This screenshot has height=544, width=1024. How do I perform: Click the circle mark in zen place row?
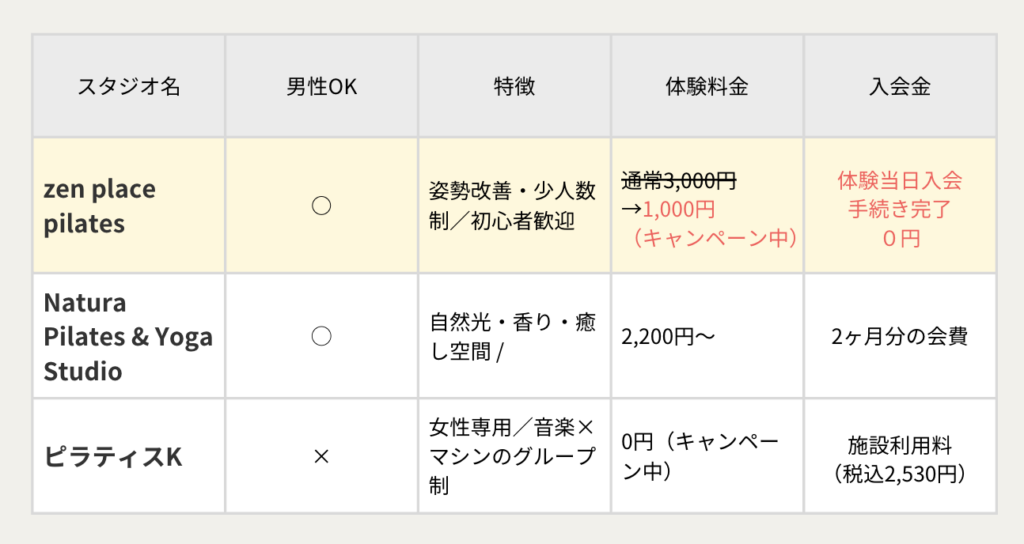[x=321, y=206]
